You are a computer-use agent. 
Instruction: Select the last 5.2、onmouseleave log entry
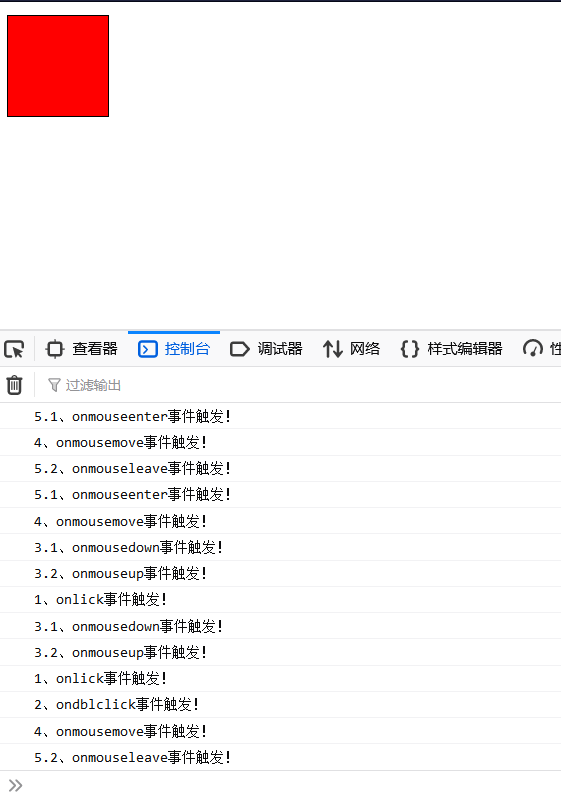[280, 757]
